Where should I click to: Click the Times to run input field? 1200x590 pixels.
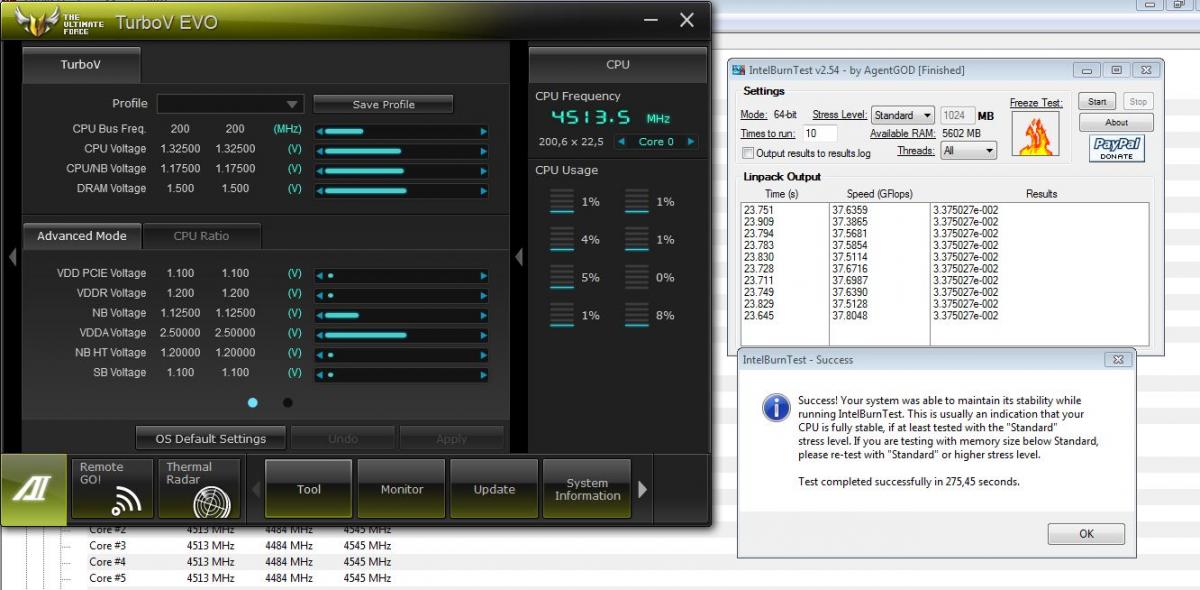click(819, 133)
